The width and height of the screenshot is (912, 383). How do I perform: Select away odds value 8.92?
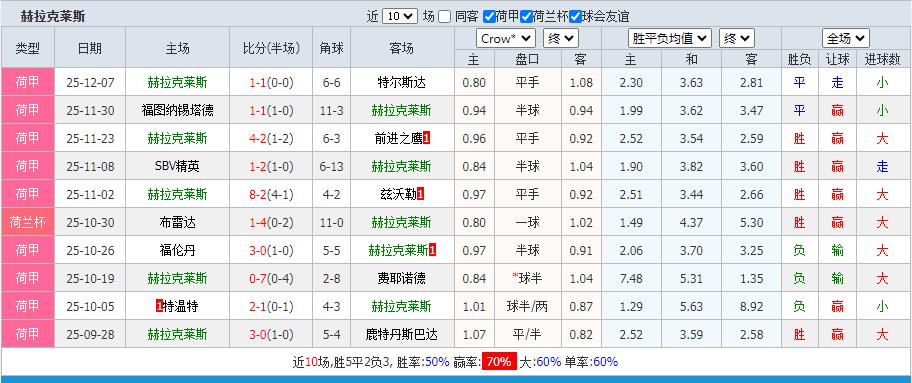pos(751,306)
